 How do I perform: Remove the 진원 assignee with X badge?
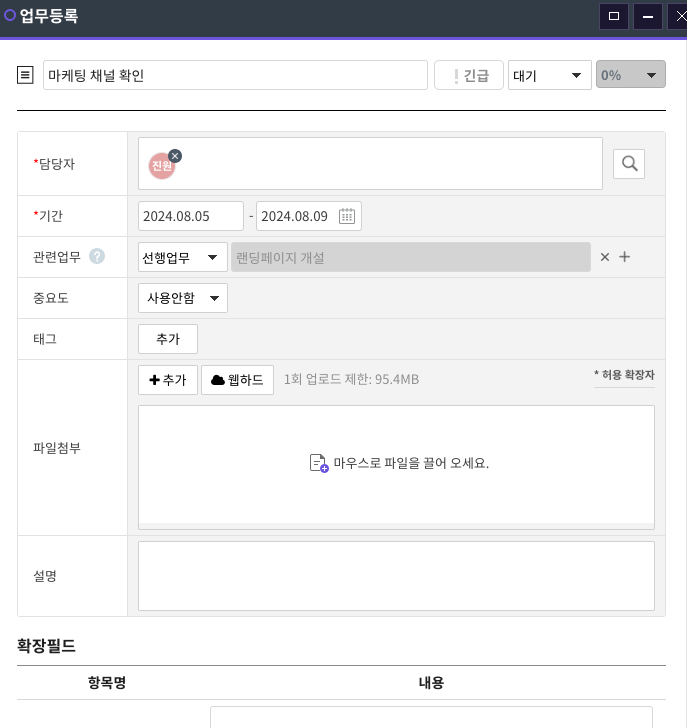175,155
